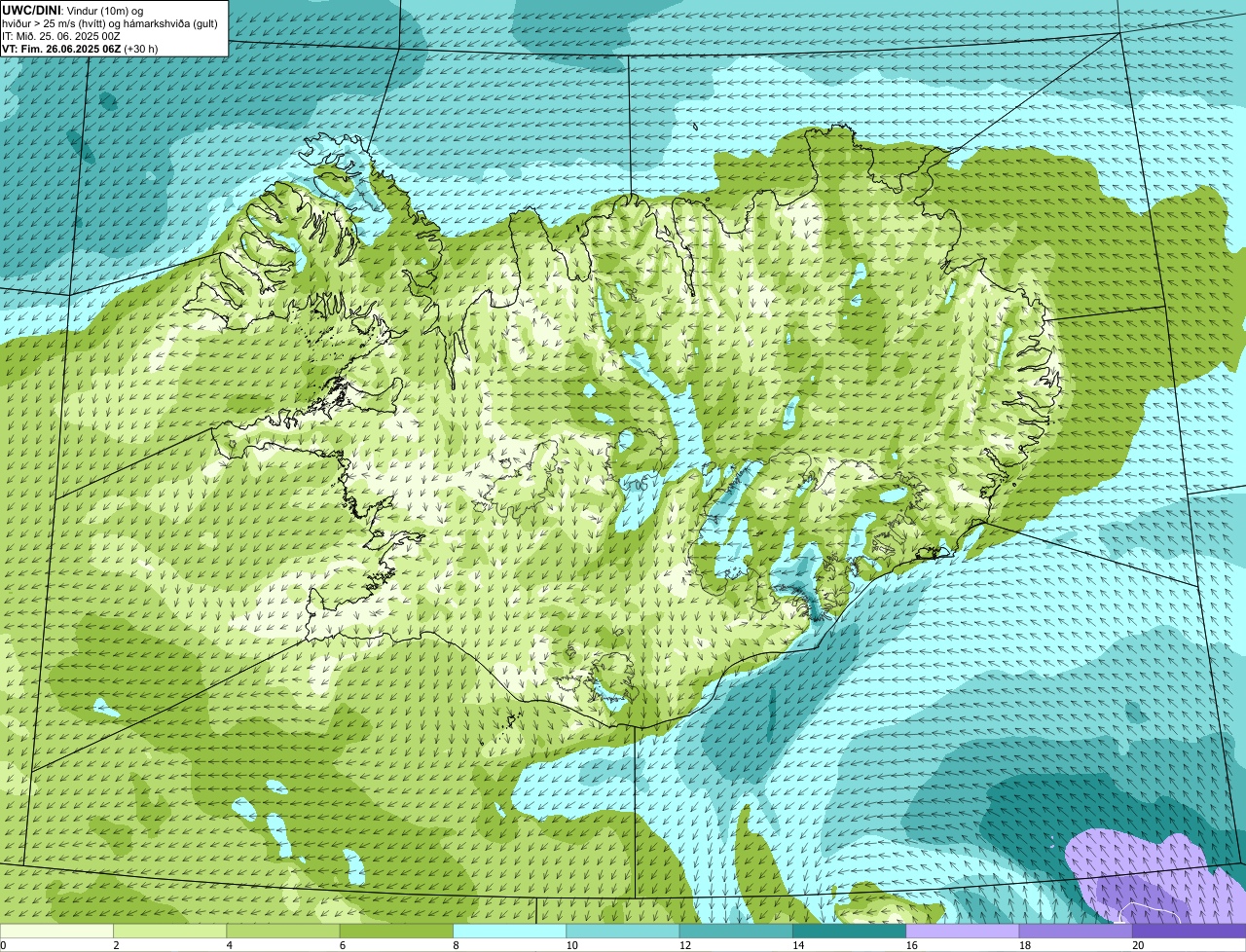Click the legend label "12"
The image size is (1246, 952).
(684, 945)
